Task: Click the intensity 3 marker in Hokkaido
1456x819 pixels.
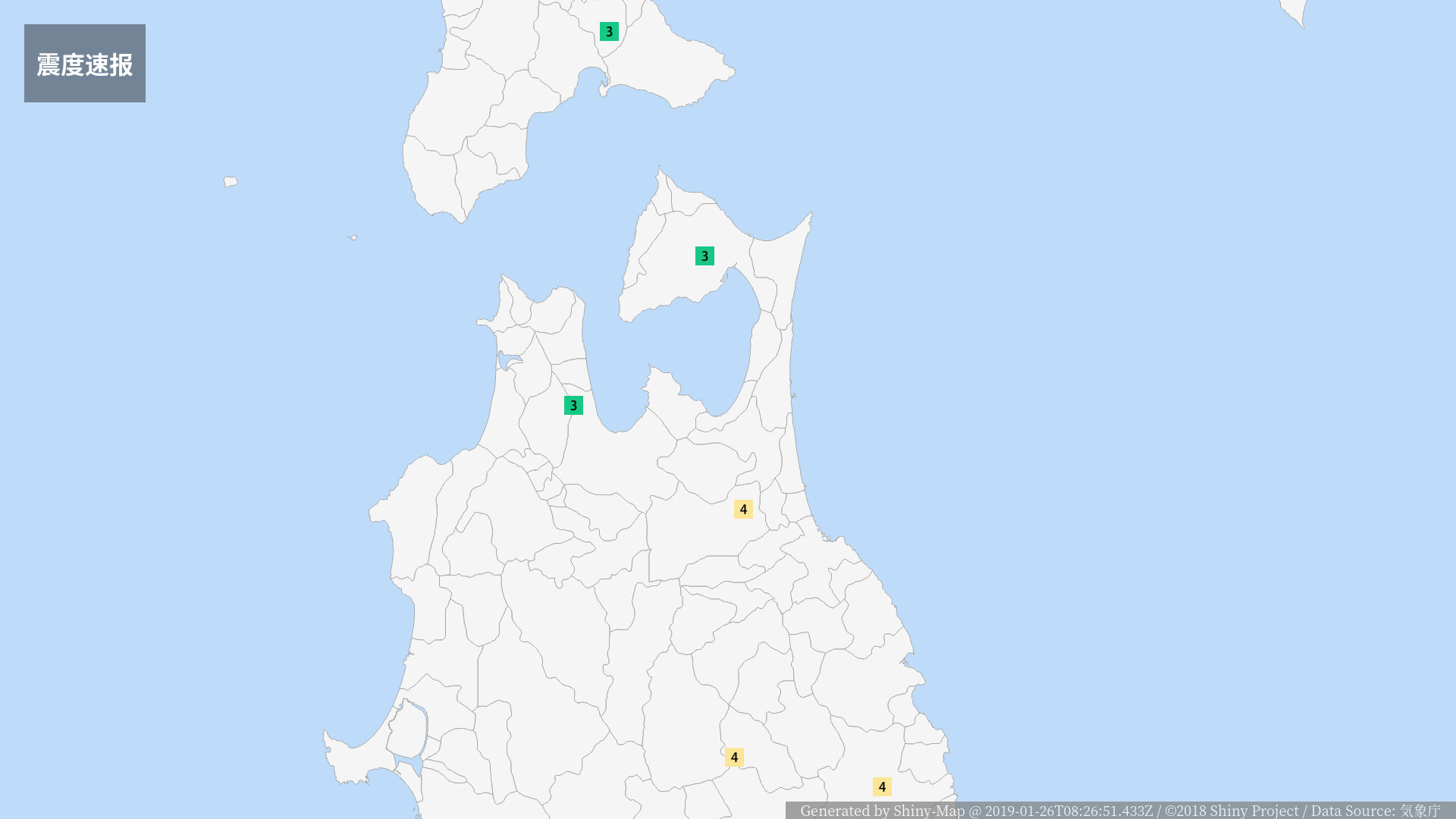Action: (609, 32)
